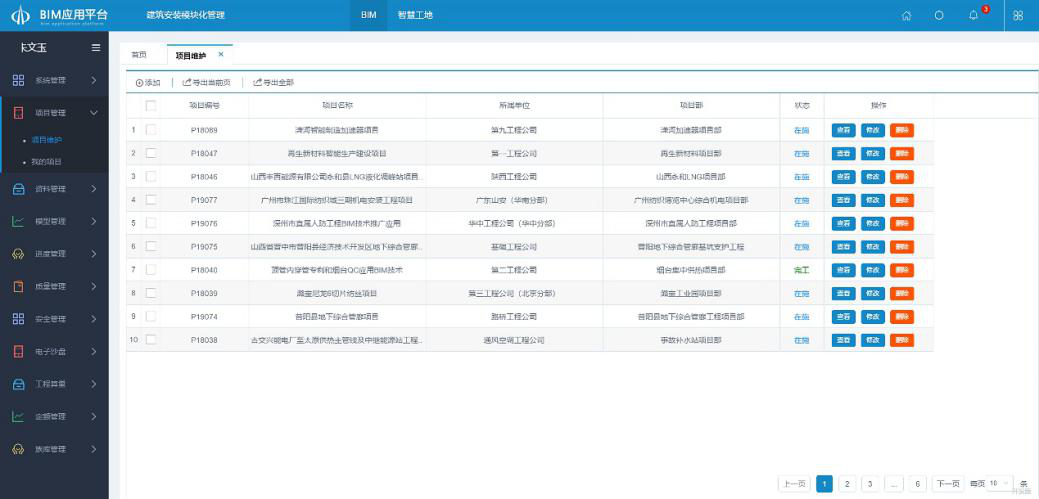The height and width of the screenshot is (499, 1039).
Task: Click the circle icon beside the bell
Action: click(939, 16)
